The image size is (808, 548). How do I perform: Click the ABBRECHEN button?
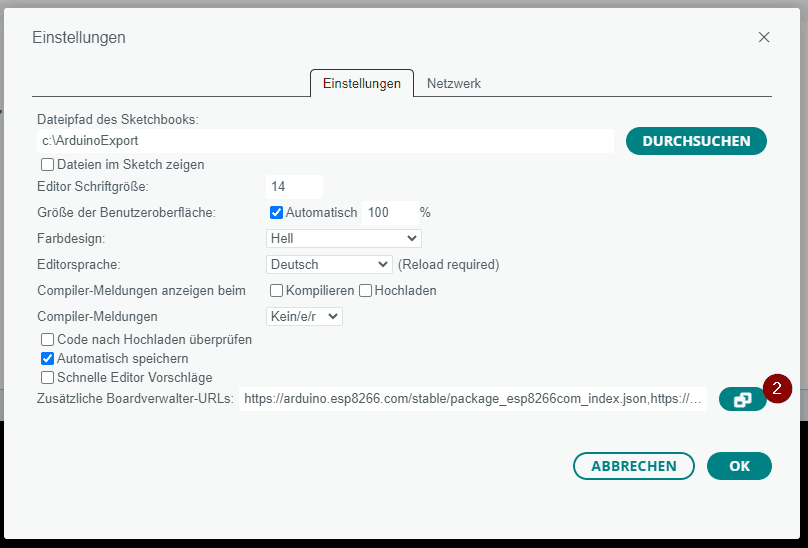633,466
